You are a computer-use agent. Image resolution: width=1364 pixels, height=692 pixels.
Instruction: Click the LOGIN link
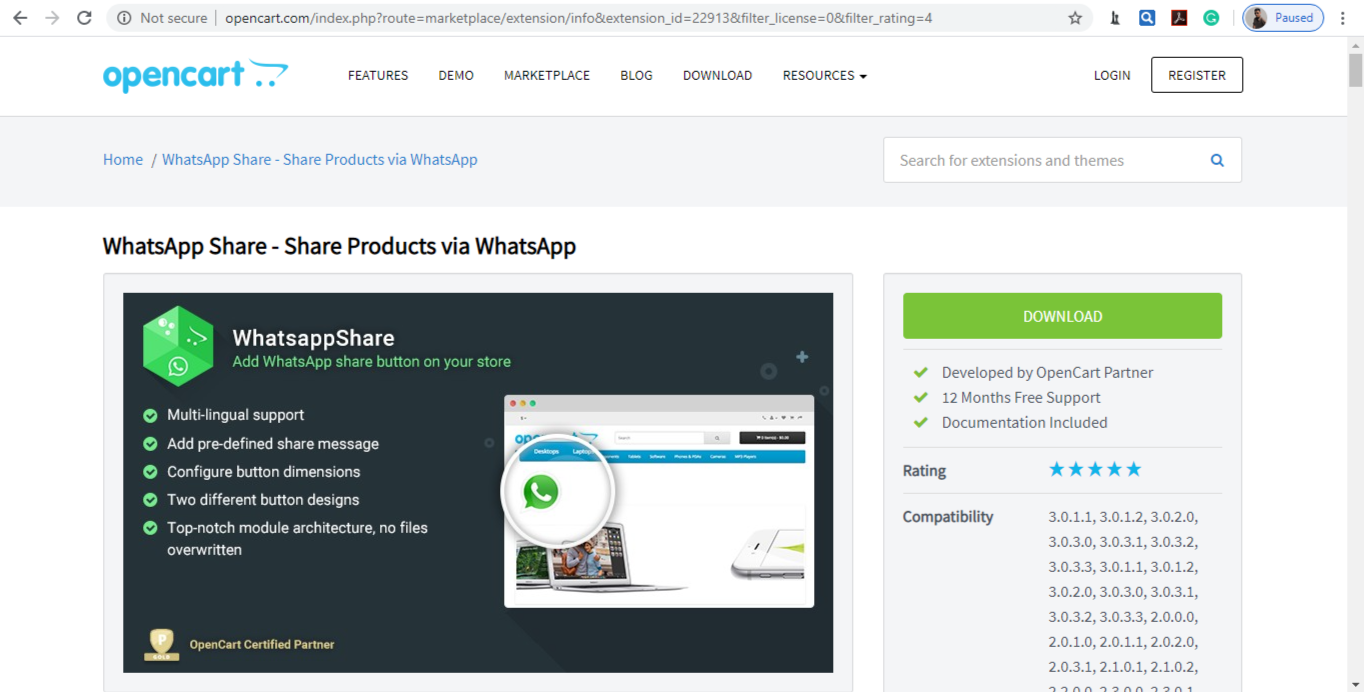(x=1112, y=75)
